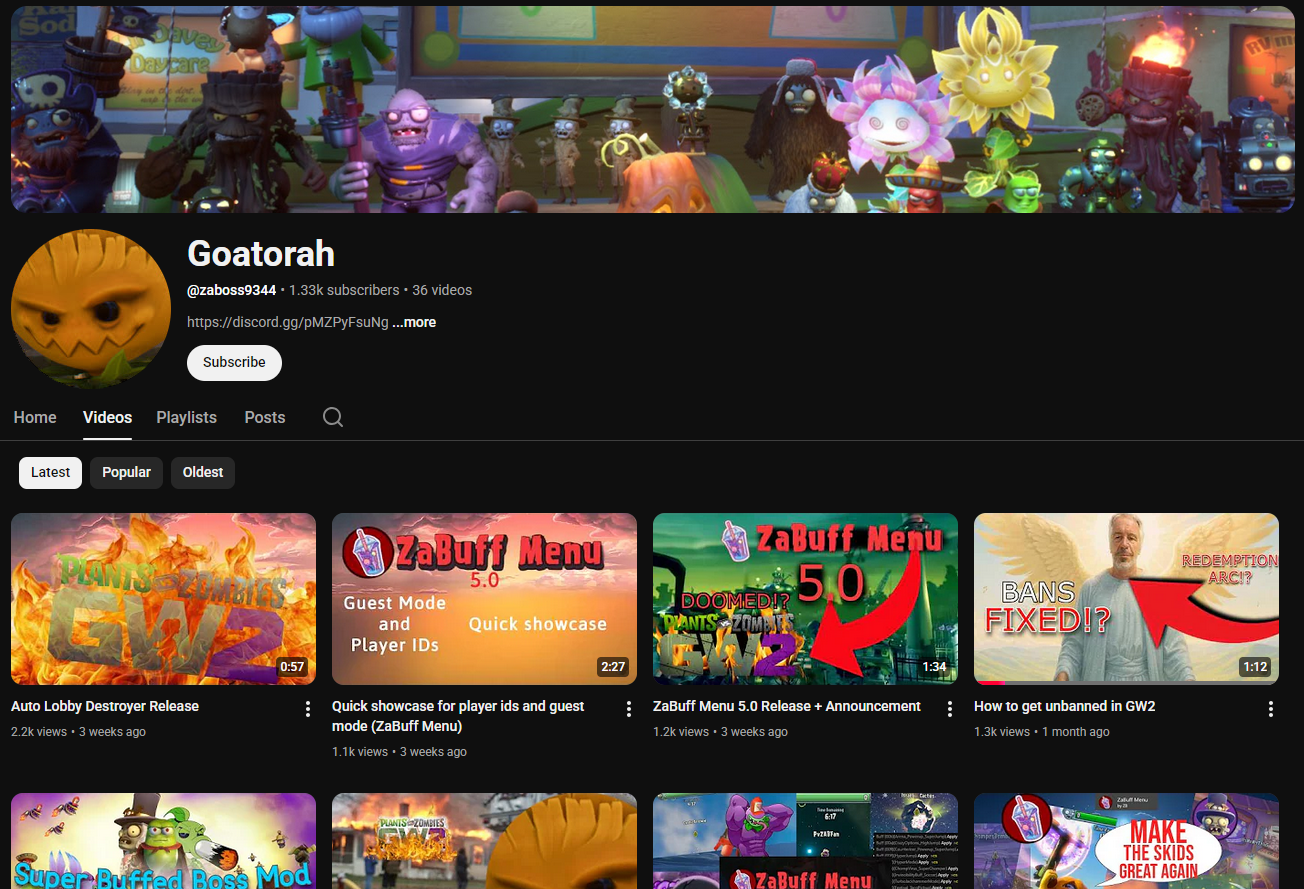Switch to the Playlists tab
This screenshot has width=1304, height=889.
click(x=186, y=417)
